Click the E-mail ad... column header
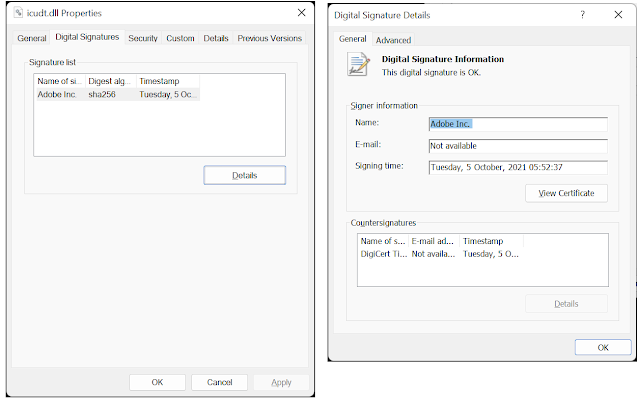638x400 pixels. click(433, 241)
